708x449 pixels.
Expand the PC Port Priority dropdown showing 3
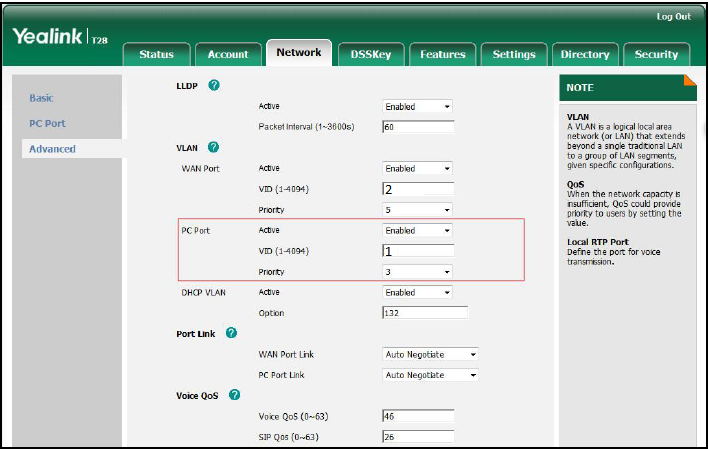417,272
